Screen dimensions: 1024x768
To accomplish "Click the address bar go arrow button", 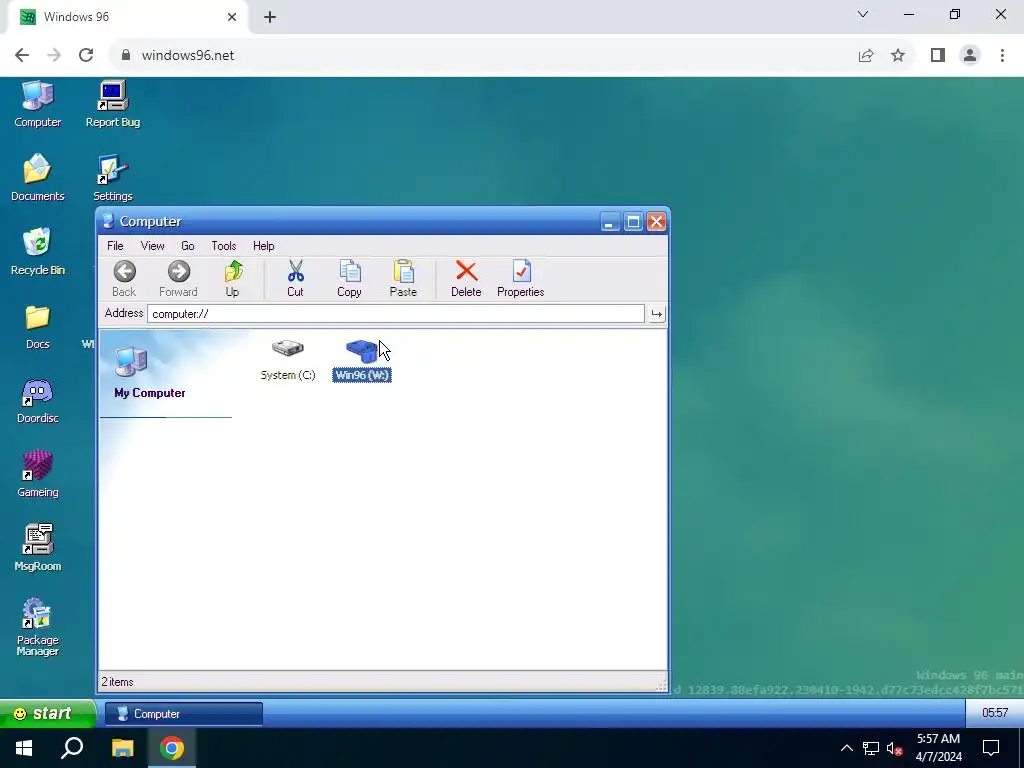I will point(656,314).
